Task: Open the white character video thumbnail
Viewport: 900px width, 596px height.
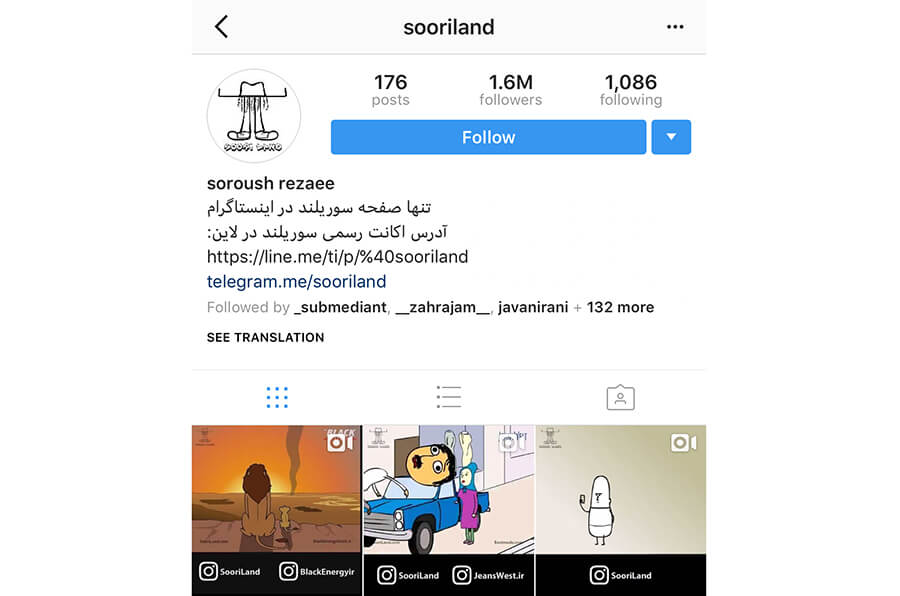Action: pyautogui.click(x=621, y=510)
